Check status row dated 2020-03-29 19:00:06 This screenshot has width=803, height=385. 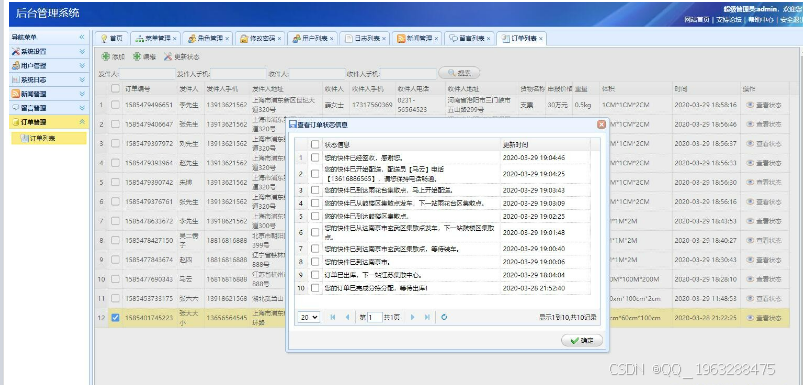click(x=315, y=262)
